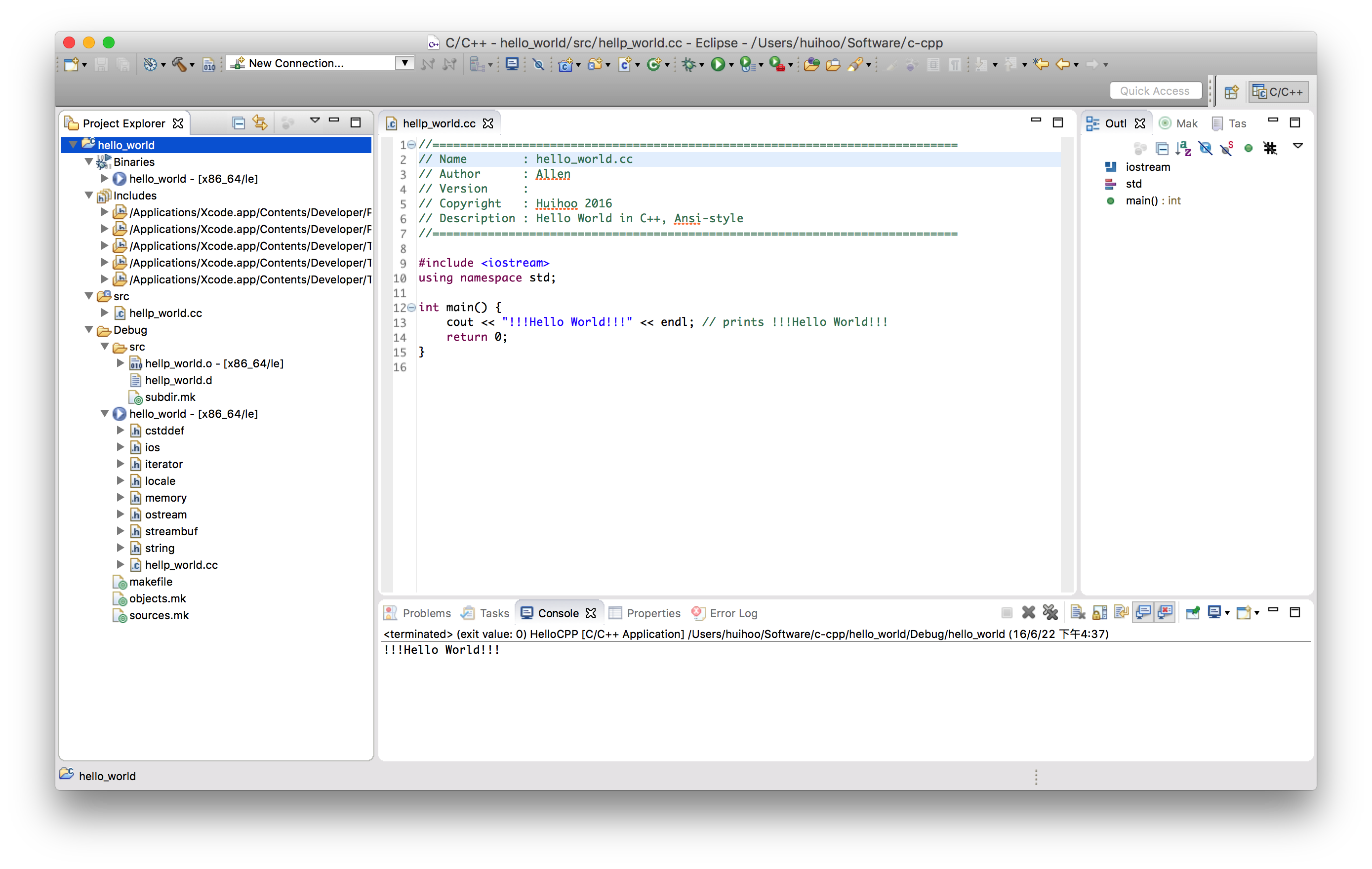Image resolution: width=1372 pixels, height=869 pixels.
Task: Expand the cstddef header node
Action: (x=120, y=431)
